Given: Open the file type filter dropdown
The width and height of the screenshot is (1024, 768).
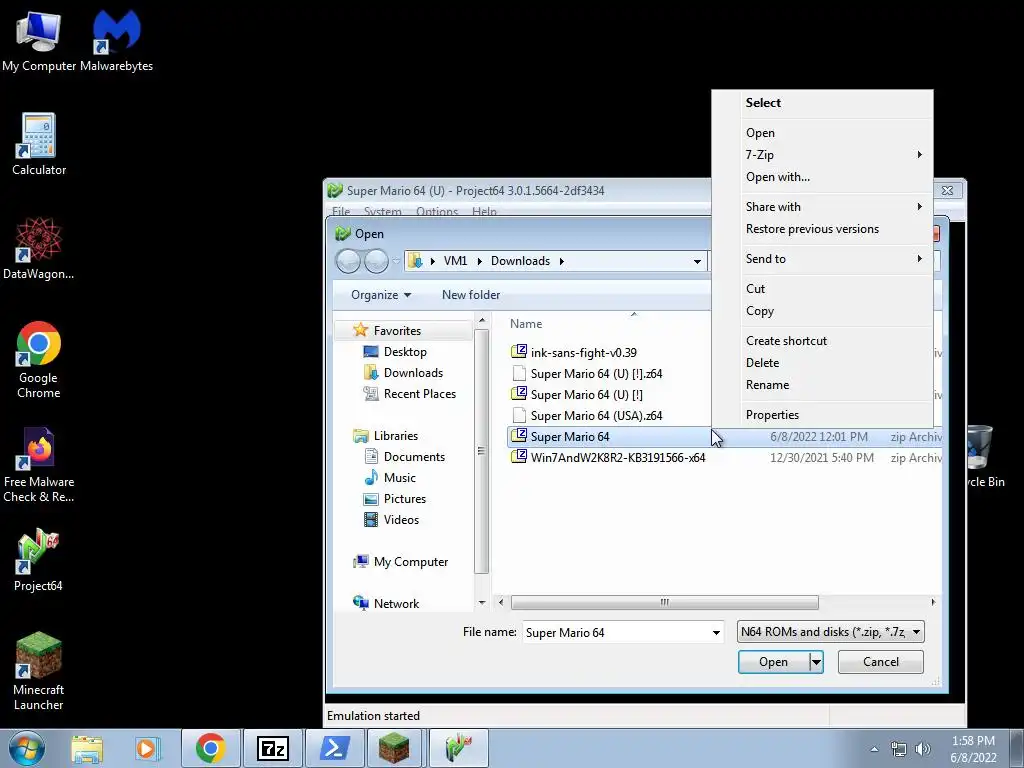Looking at the screenshot, I should coord(830,632).
